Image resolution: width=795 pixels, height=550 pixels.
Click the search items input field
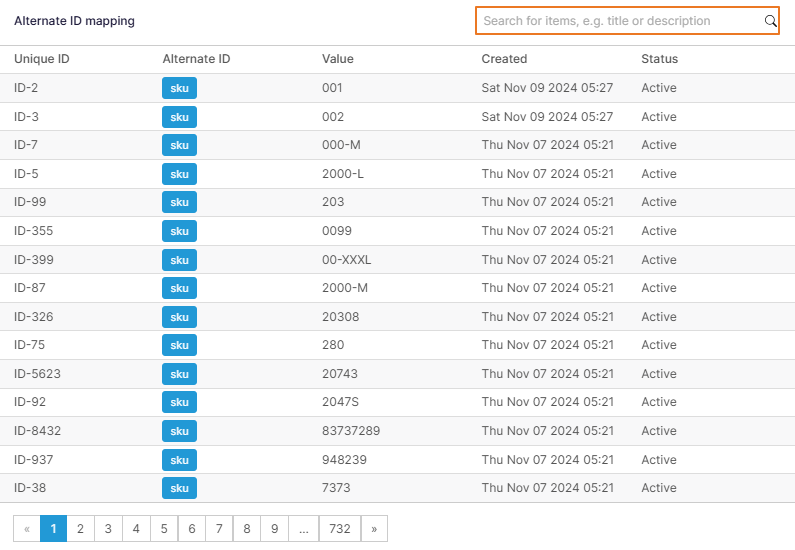[620, 21]
